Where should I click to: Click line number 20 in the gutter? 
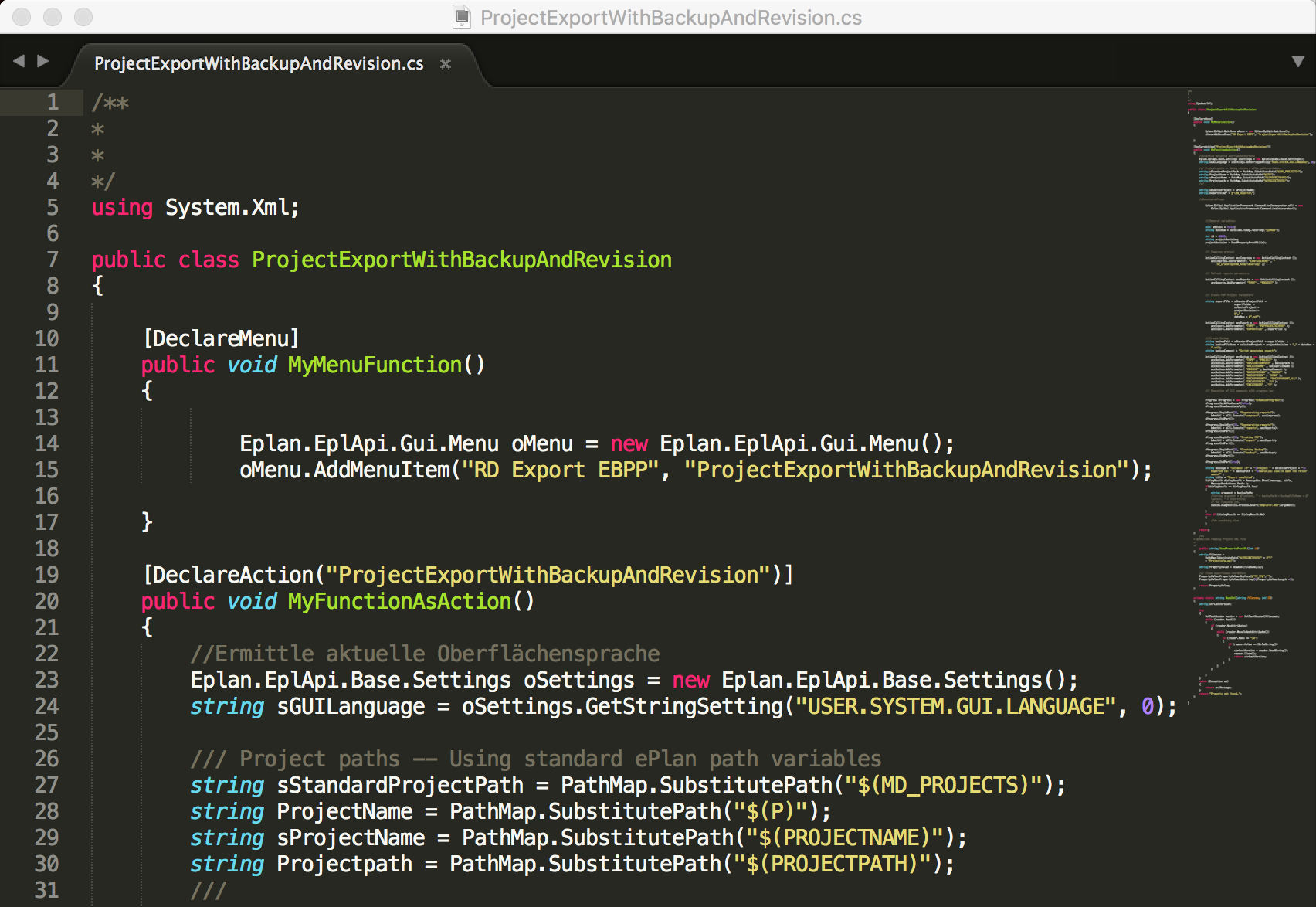(x=46, y=601)
